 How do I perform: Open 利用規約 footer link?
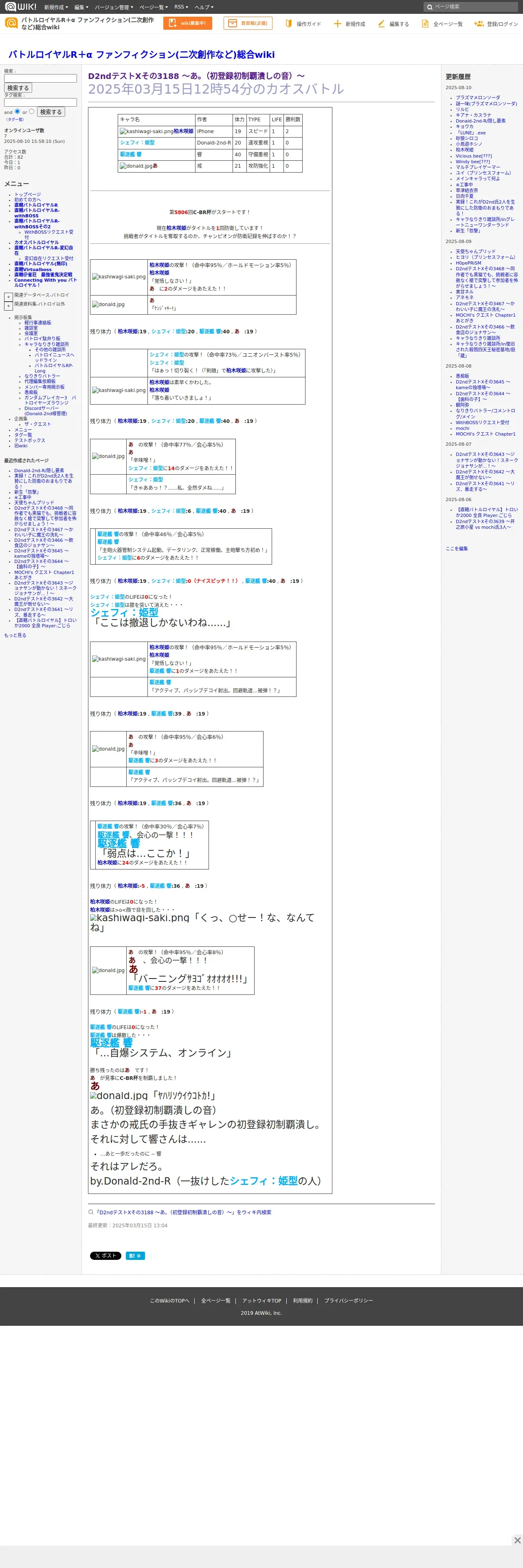303,1300
